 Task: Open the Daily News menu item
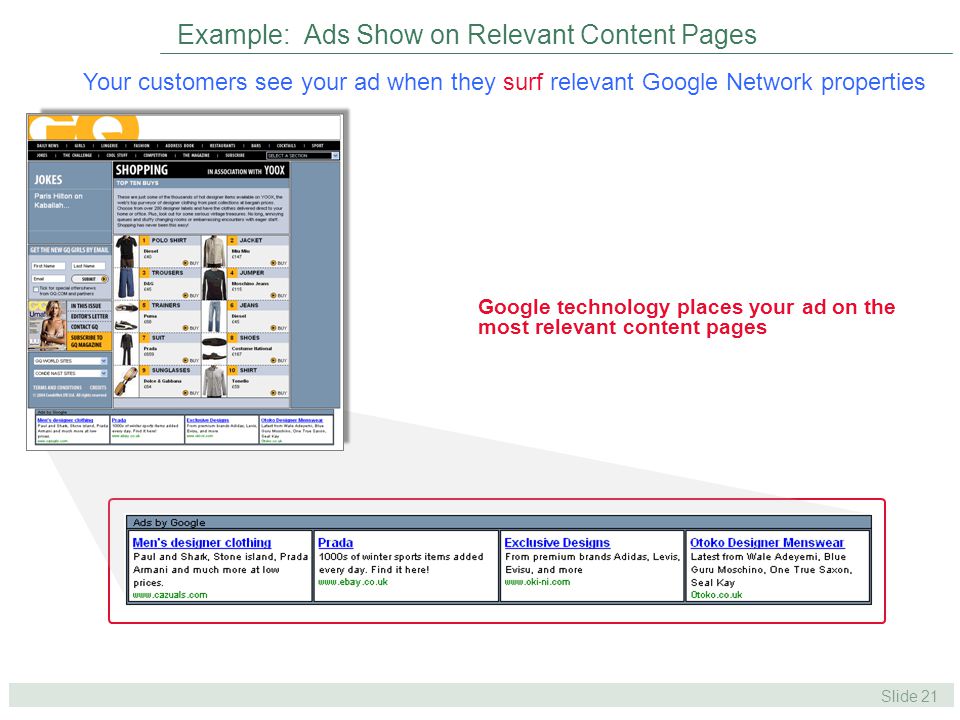tap(47, 146)
